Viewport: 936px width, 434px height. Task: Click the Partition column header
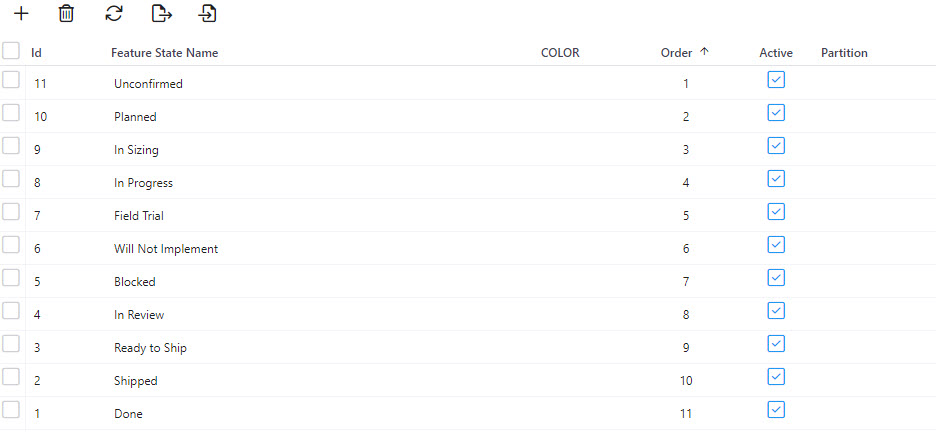[844, 53]
